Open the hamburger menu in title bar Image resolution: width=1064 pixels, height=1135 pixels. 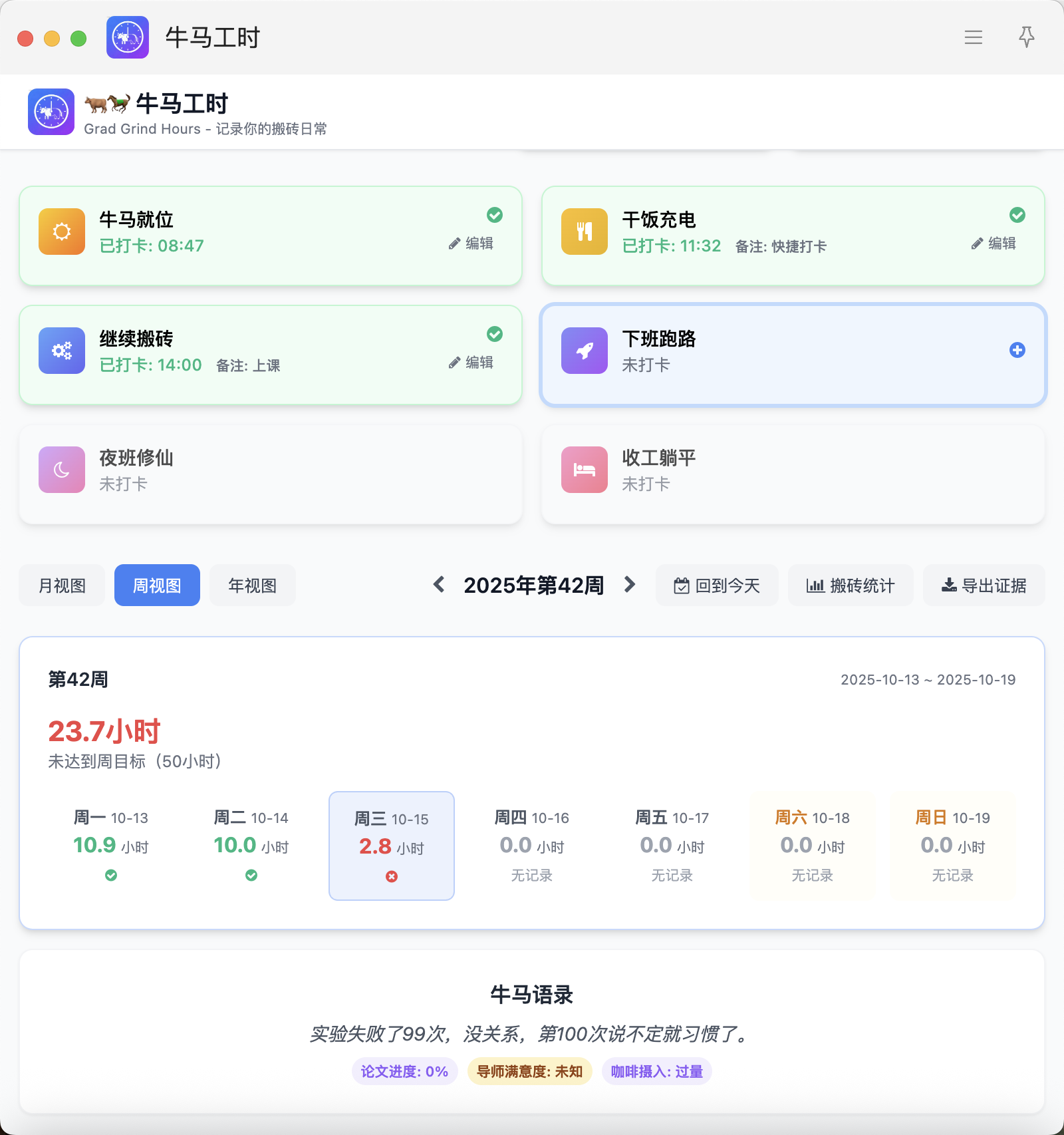point(973,37)
